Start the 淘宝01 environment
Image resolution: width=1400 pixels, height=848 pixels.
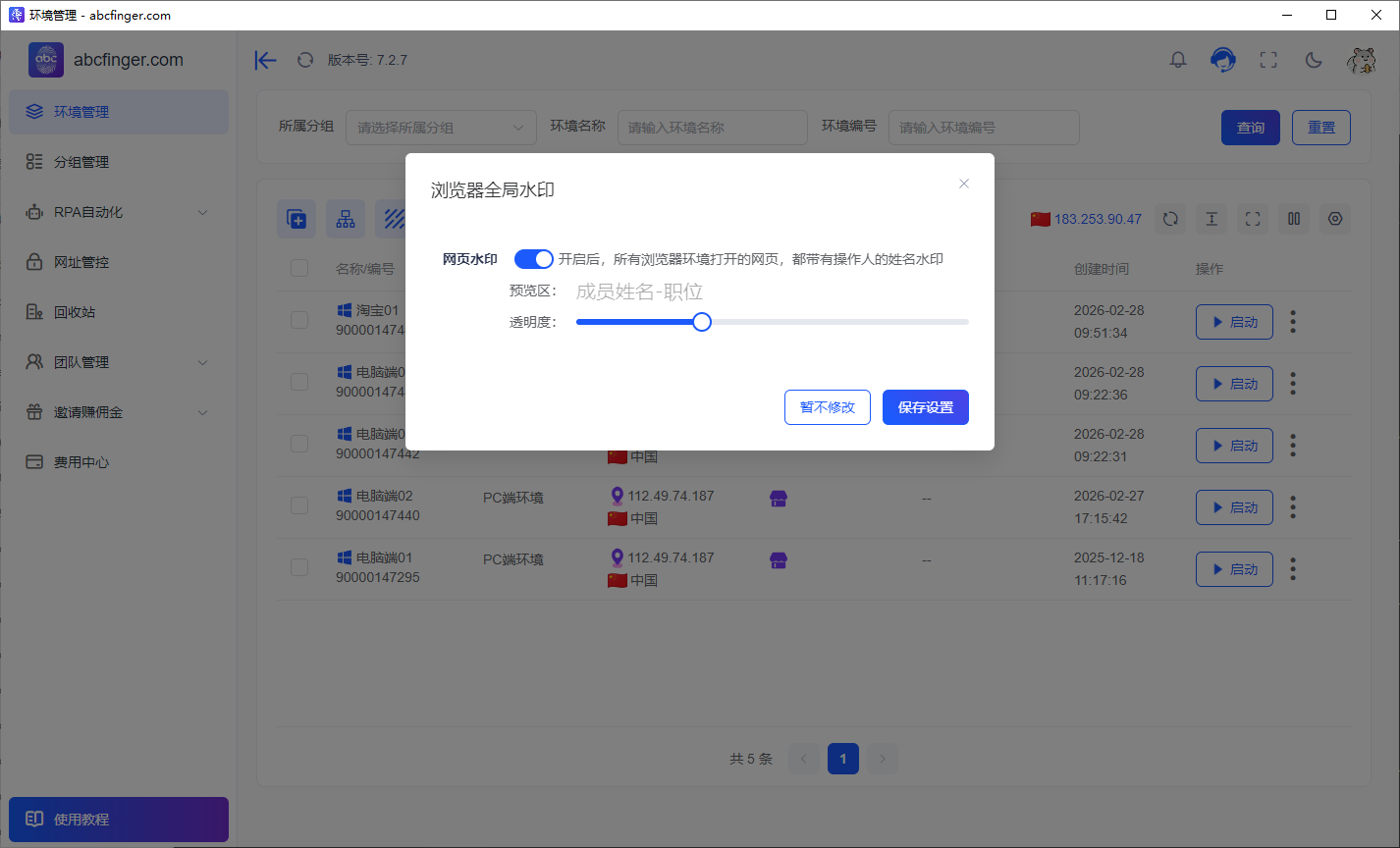coord(1234,322)
